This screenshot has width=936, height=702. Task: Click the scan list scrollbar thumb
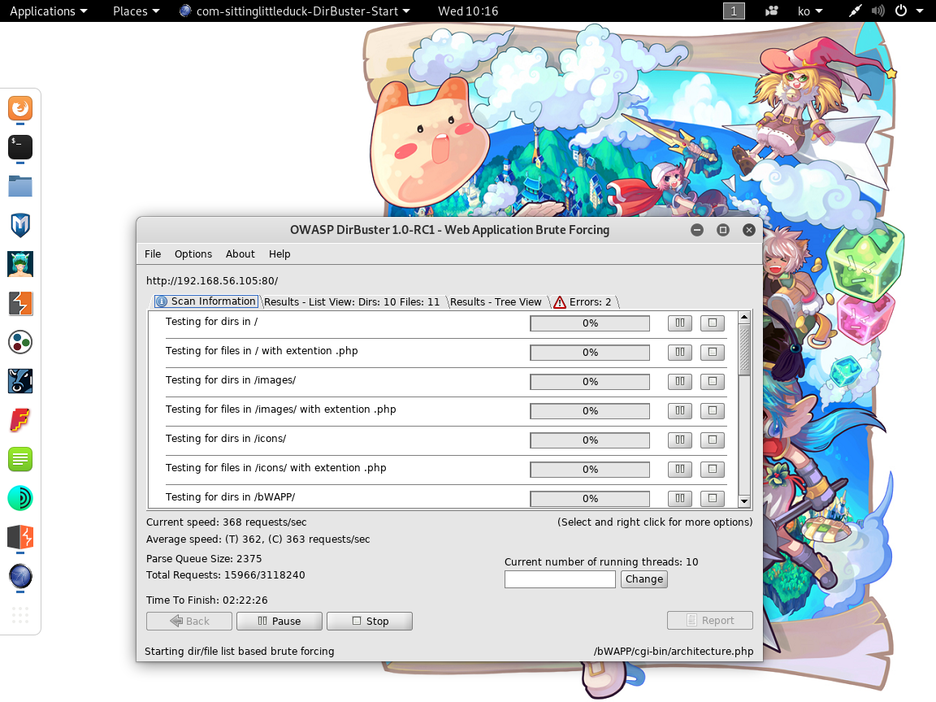744,350
